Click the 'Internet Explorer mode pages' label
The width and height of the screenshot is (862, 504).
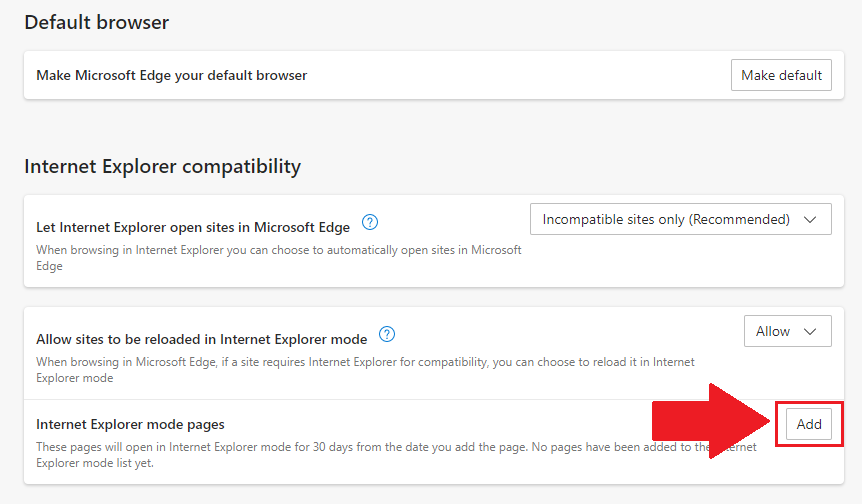[x=130, y=424]
